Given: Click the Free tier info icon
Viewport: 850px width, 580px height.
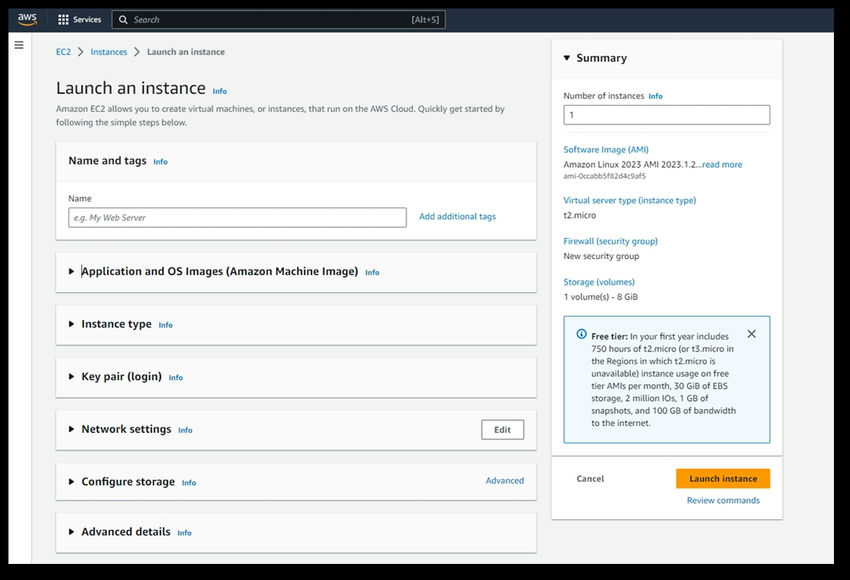Looking at the screenshot, I should [x=582, y=335].
